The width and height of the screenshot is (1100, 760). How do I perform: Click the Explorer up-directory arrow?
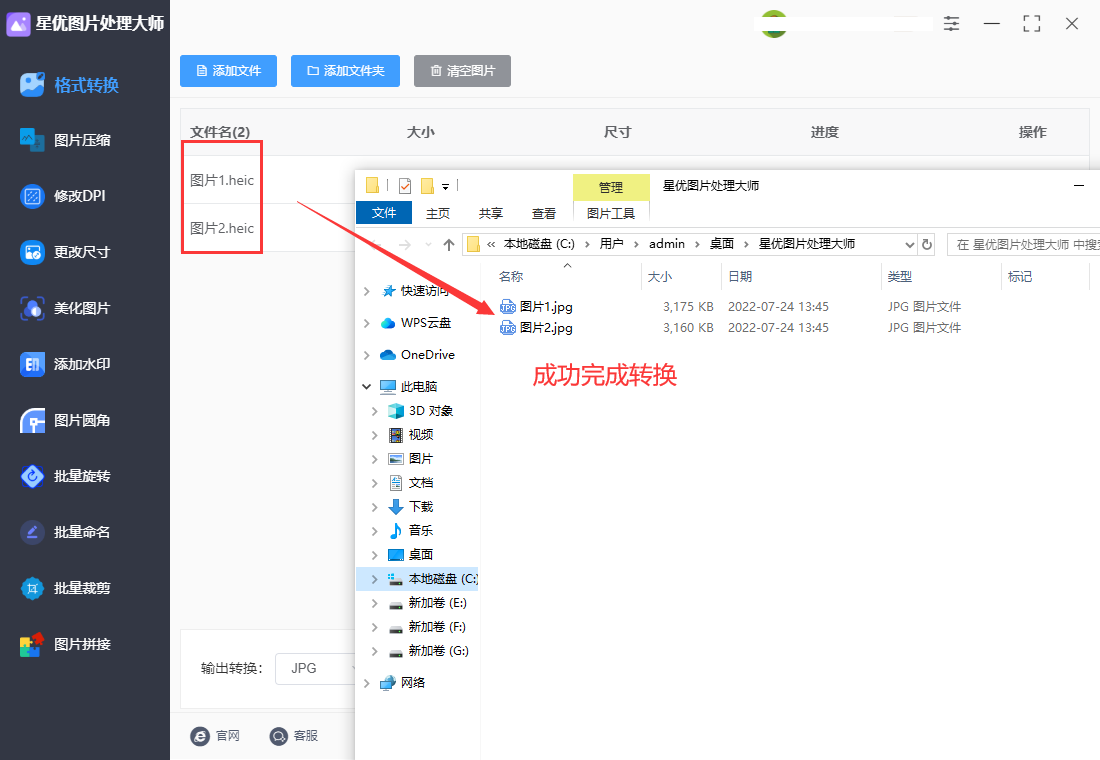tap(449, 244)
